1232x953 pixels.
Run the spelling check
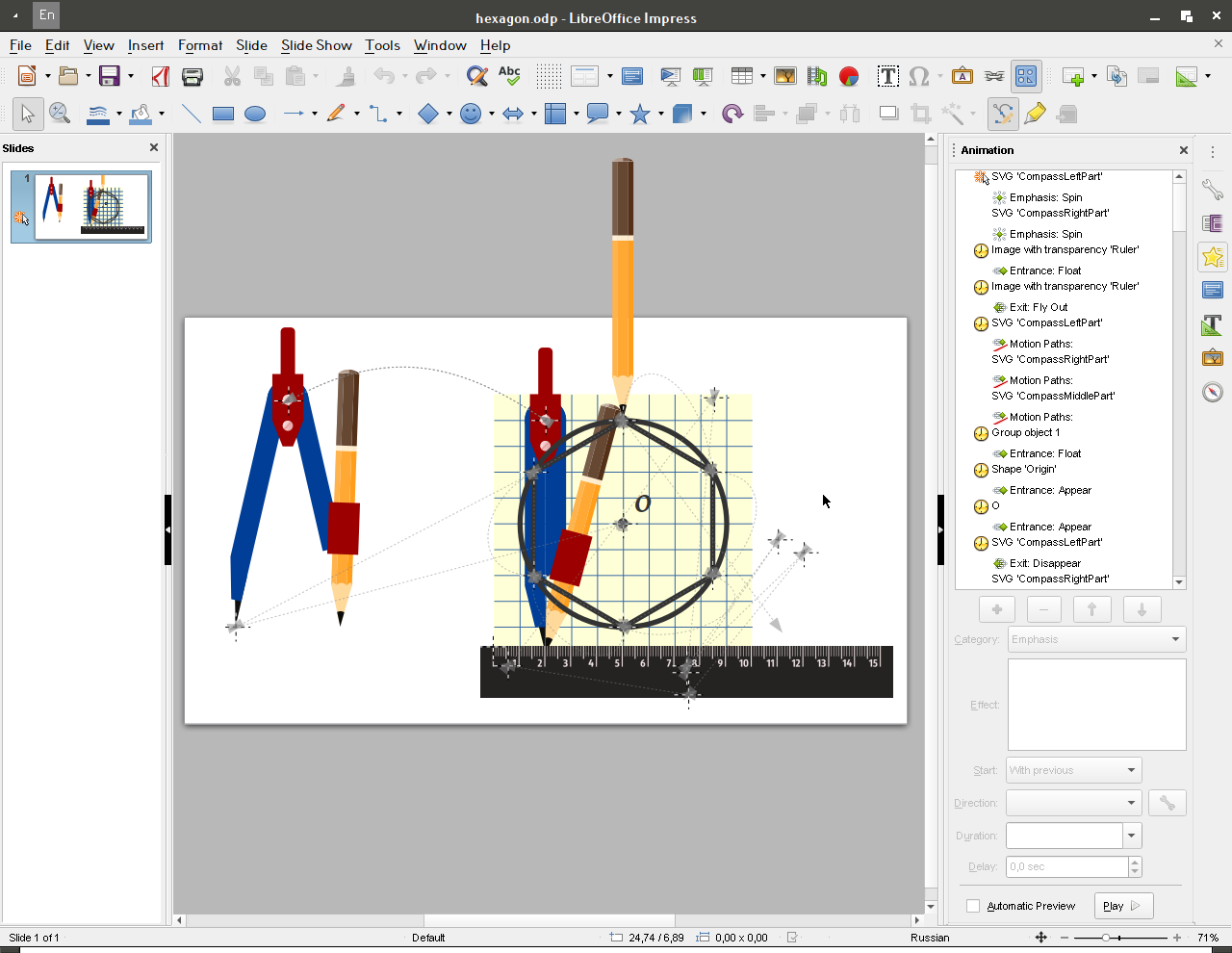(509, 76)
